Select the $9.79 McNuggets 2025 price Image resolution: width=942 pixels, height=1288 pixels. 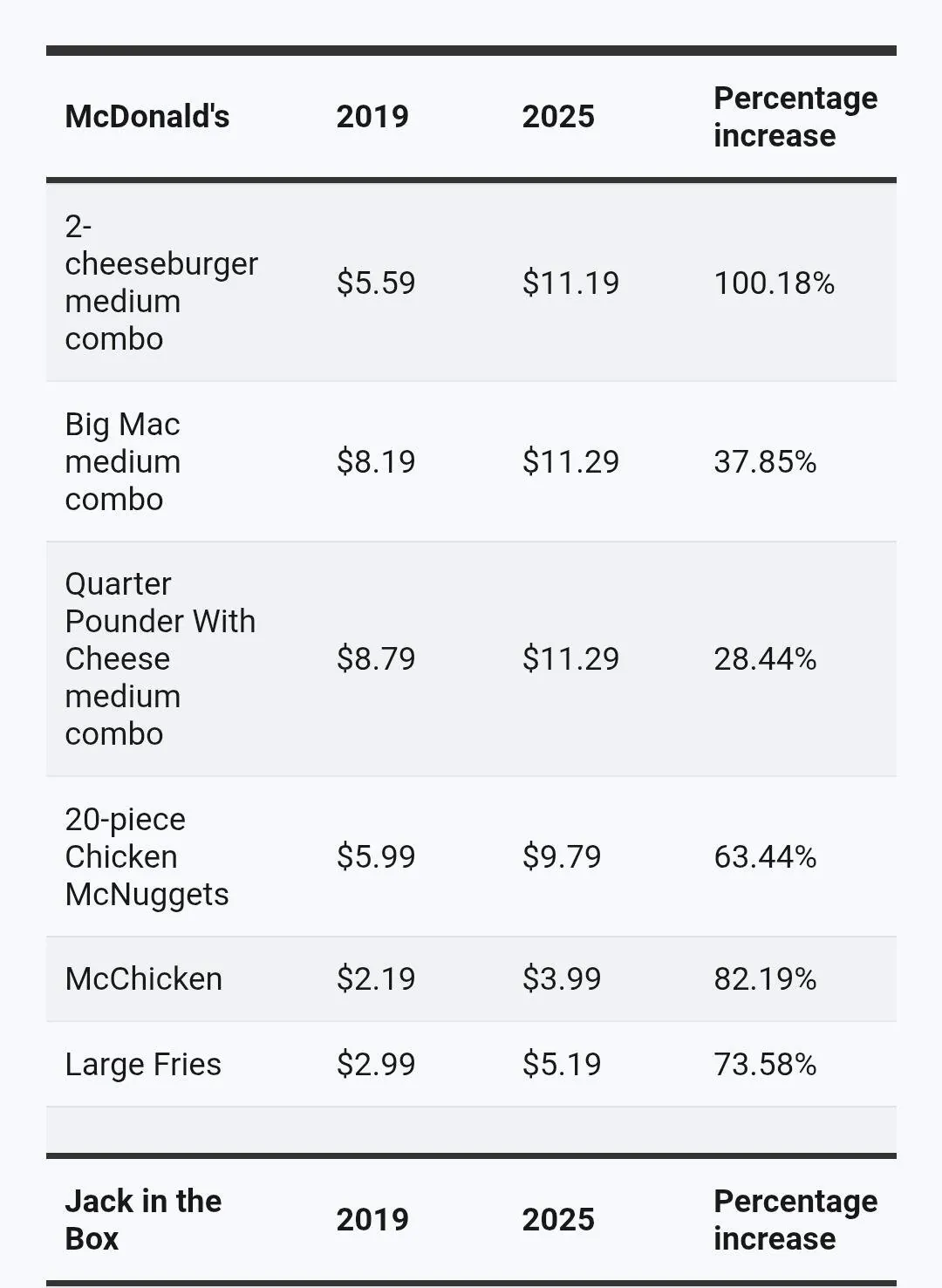click(562, 856)
